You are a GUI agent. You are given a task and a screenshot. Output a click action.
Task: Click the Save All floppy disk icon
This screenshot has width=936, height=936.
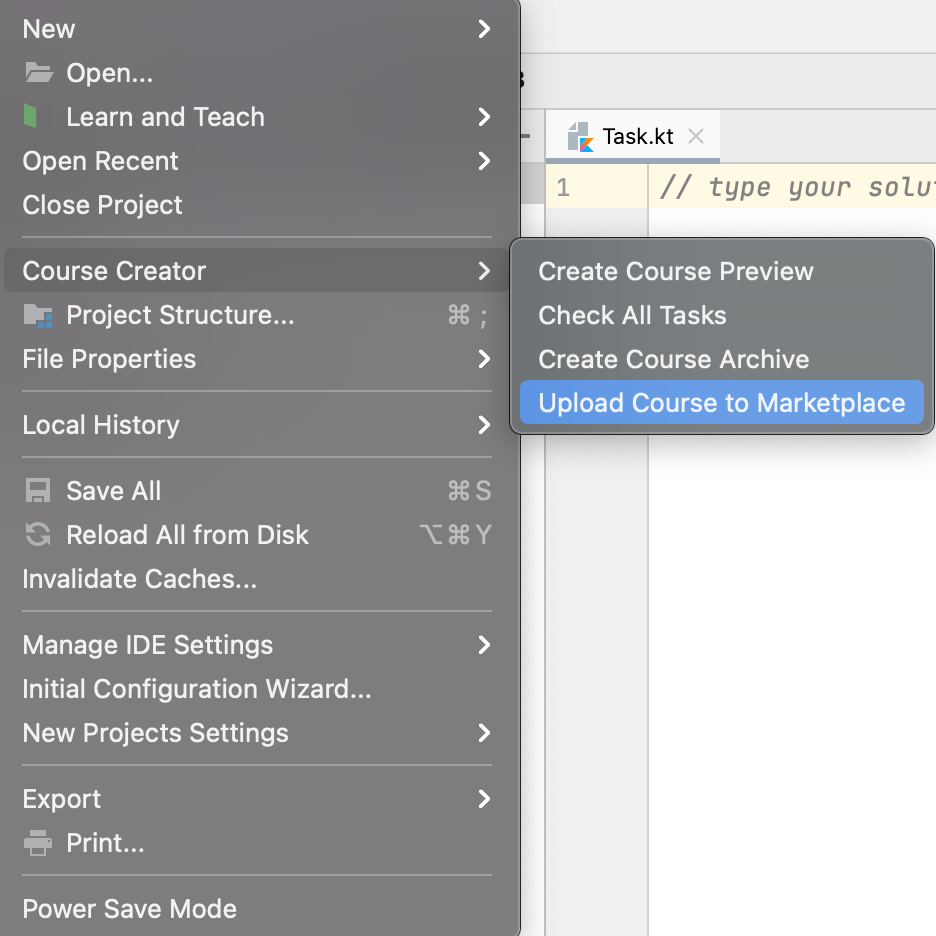[38, 491]
